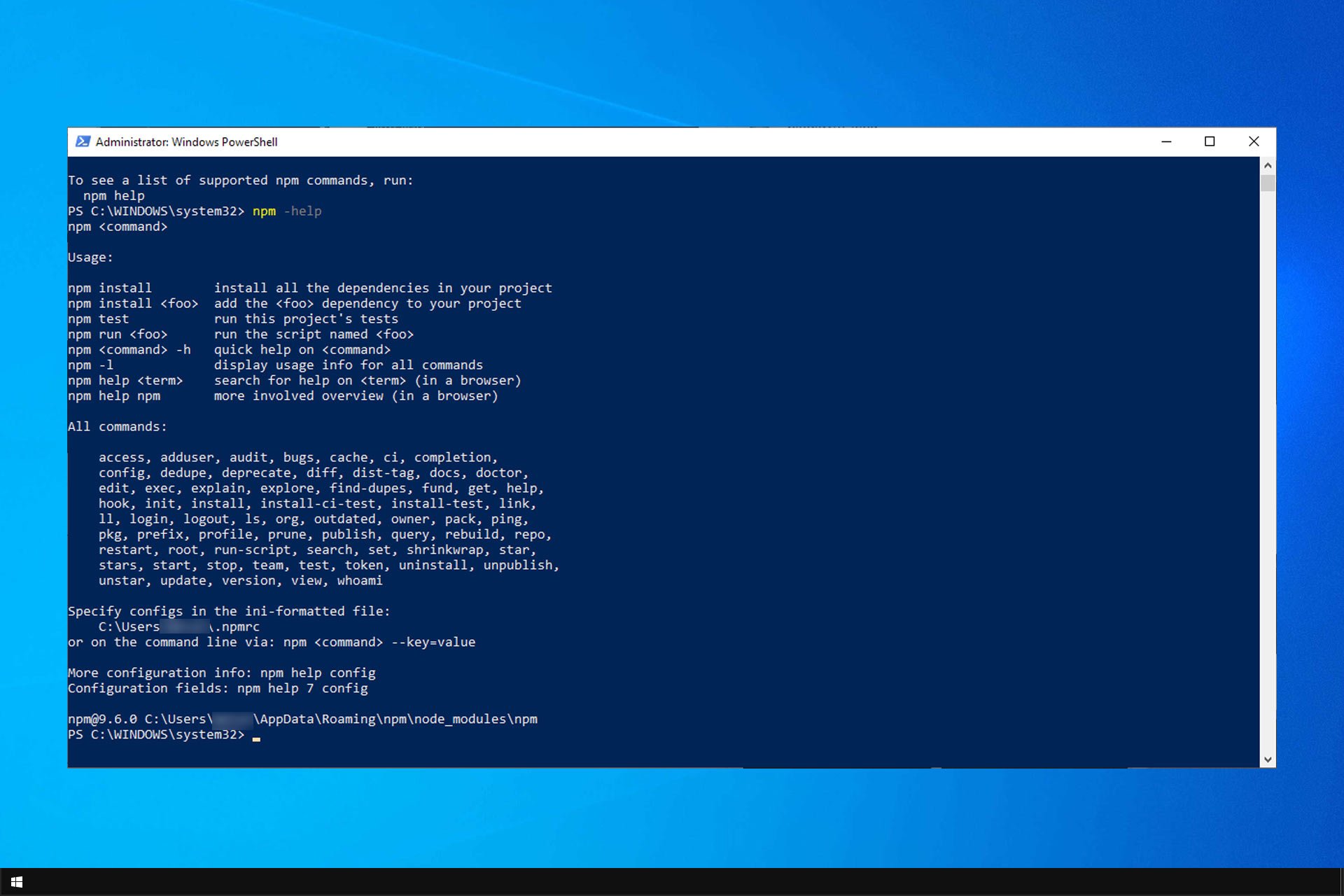Click 'To see a list of supported npm commands' line
Image resolution: width=1344 pixels, height=896 pixels.
[241, 181]
